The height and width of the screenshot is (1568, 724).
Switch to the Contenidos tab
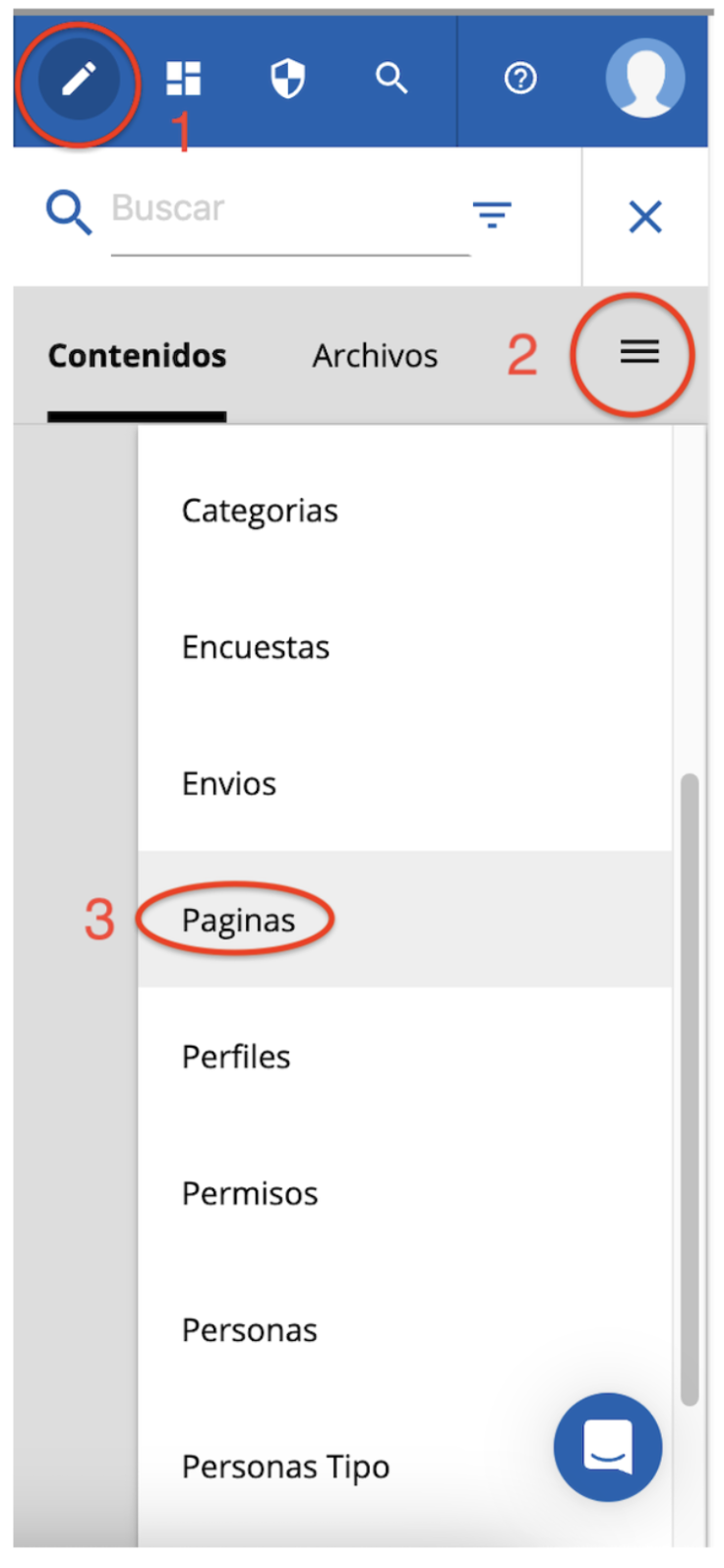click(x=137, y=356)
